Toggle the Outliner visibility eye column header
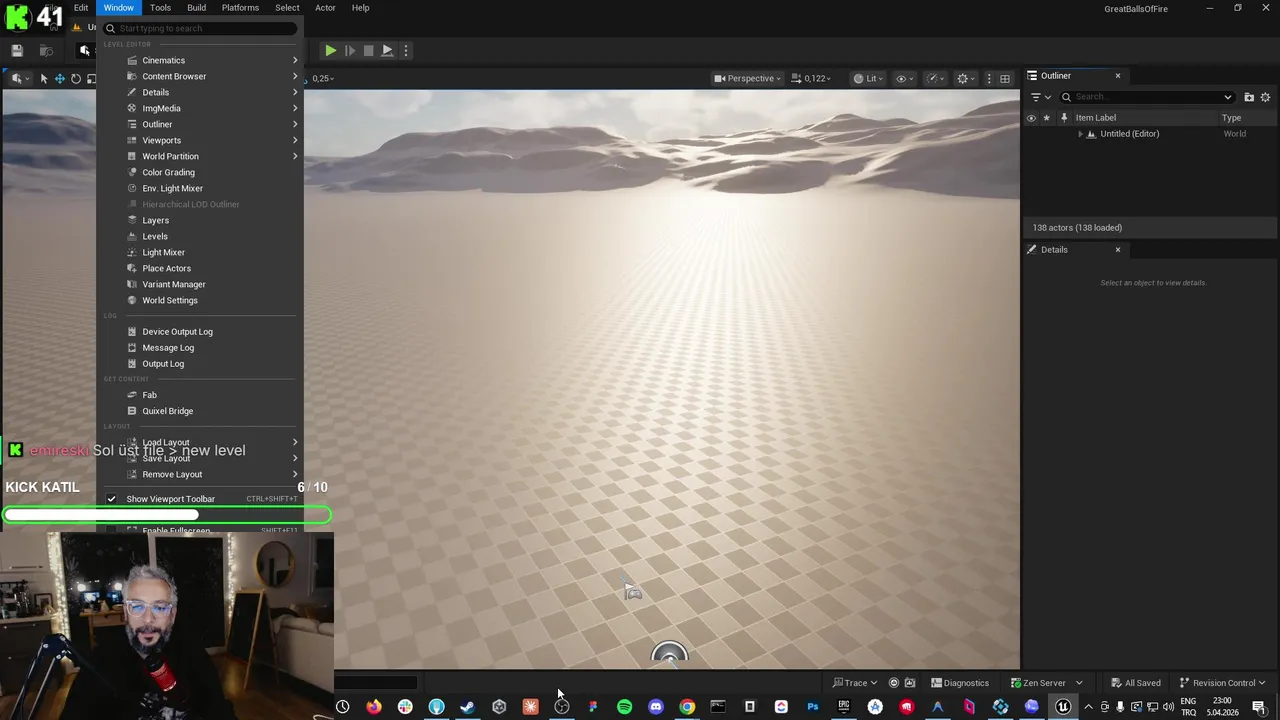1280x720 pixels. (1031, 118)
